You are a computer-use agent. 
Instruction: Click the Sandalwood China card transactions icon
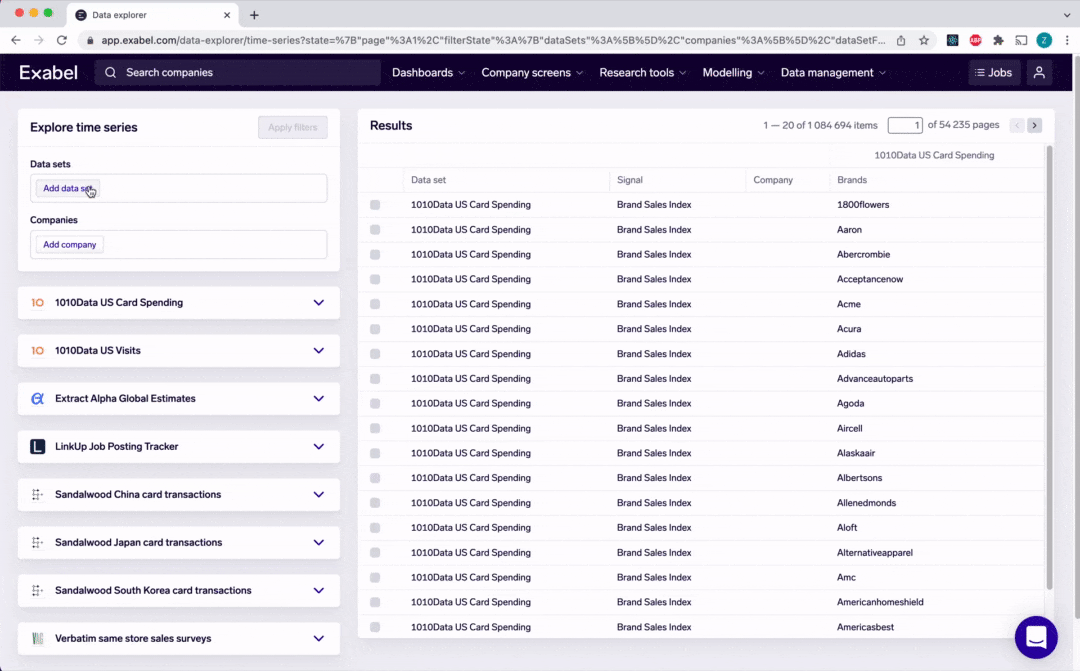pyautogui.click(x=37, y=495)
